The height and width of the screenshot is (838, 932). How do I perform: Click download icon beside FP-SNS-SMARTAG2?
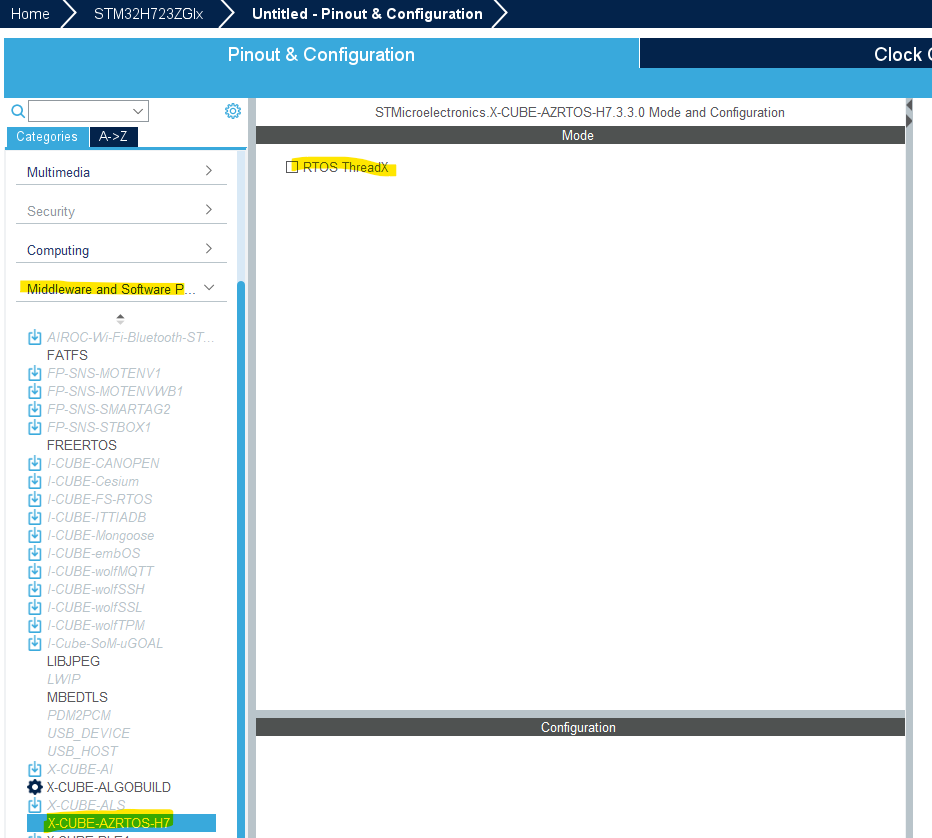(x=35, y=409)
